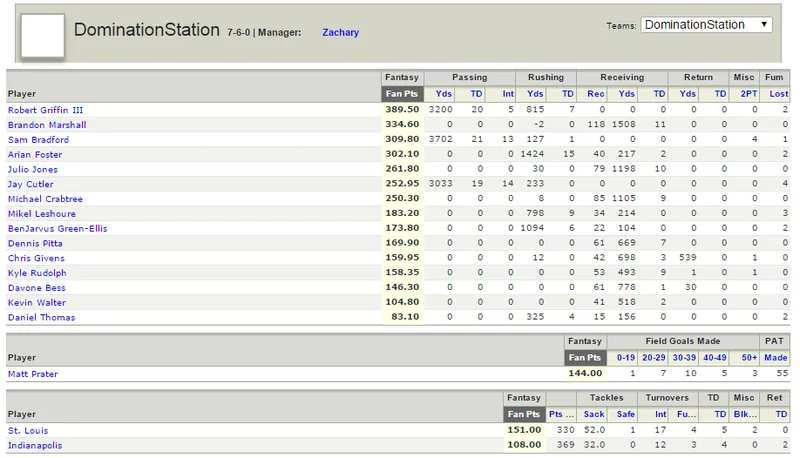Open the Teams dropdown showing DominationStation
This screenshot has width=800, height=458.
point(706,24)
